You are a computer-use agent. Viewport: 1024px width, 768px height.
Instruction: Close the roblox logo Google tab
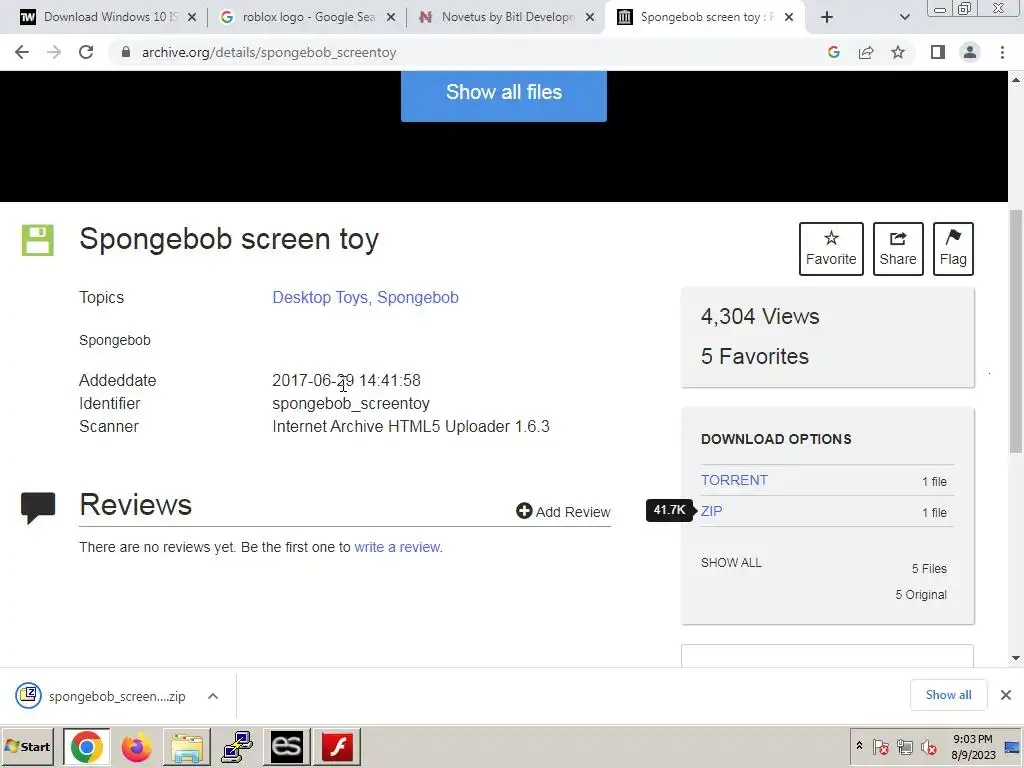point(391,17)
